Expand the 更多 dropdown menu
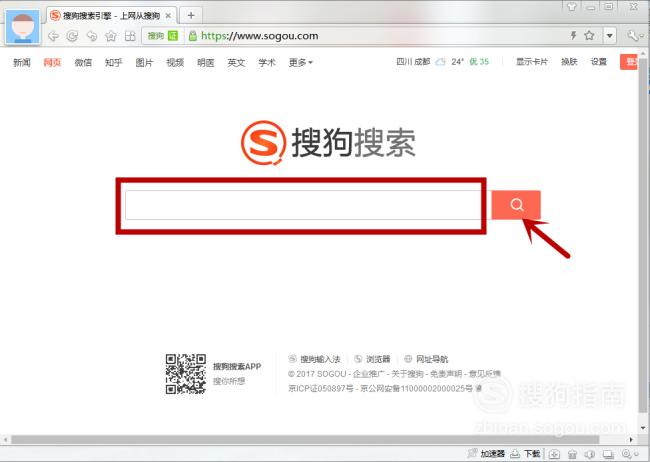Viewport: 650px width, 462px height. point(301,62)
